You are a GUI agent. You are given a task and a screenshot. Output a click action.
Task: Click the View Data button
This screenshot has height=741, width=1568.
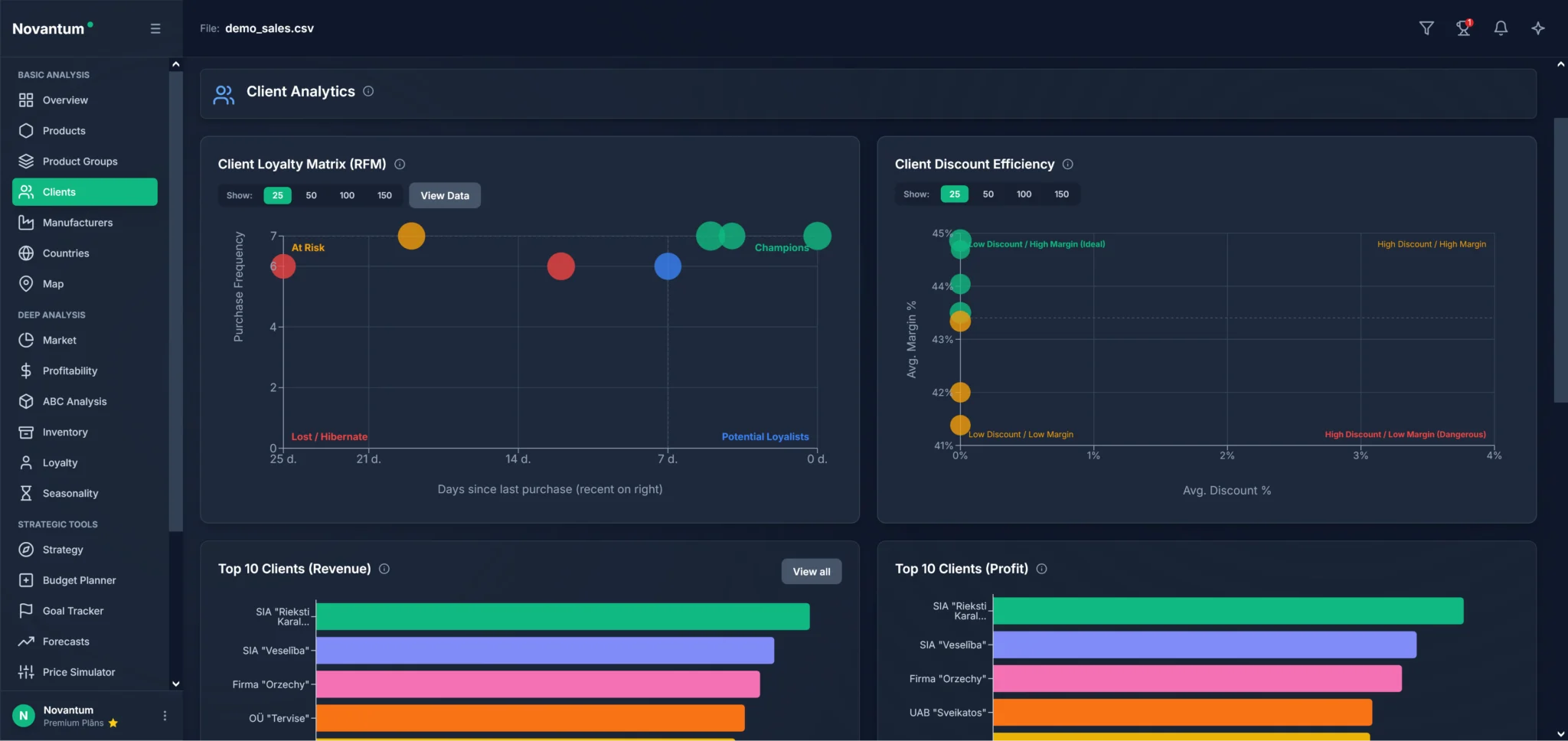(445, 195)
